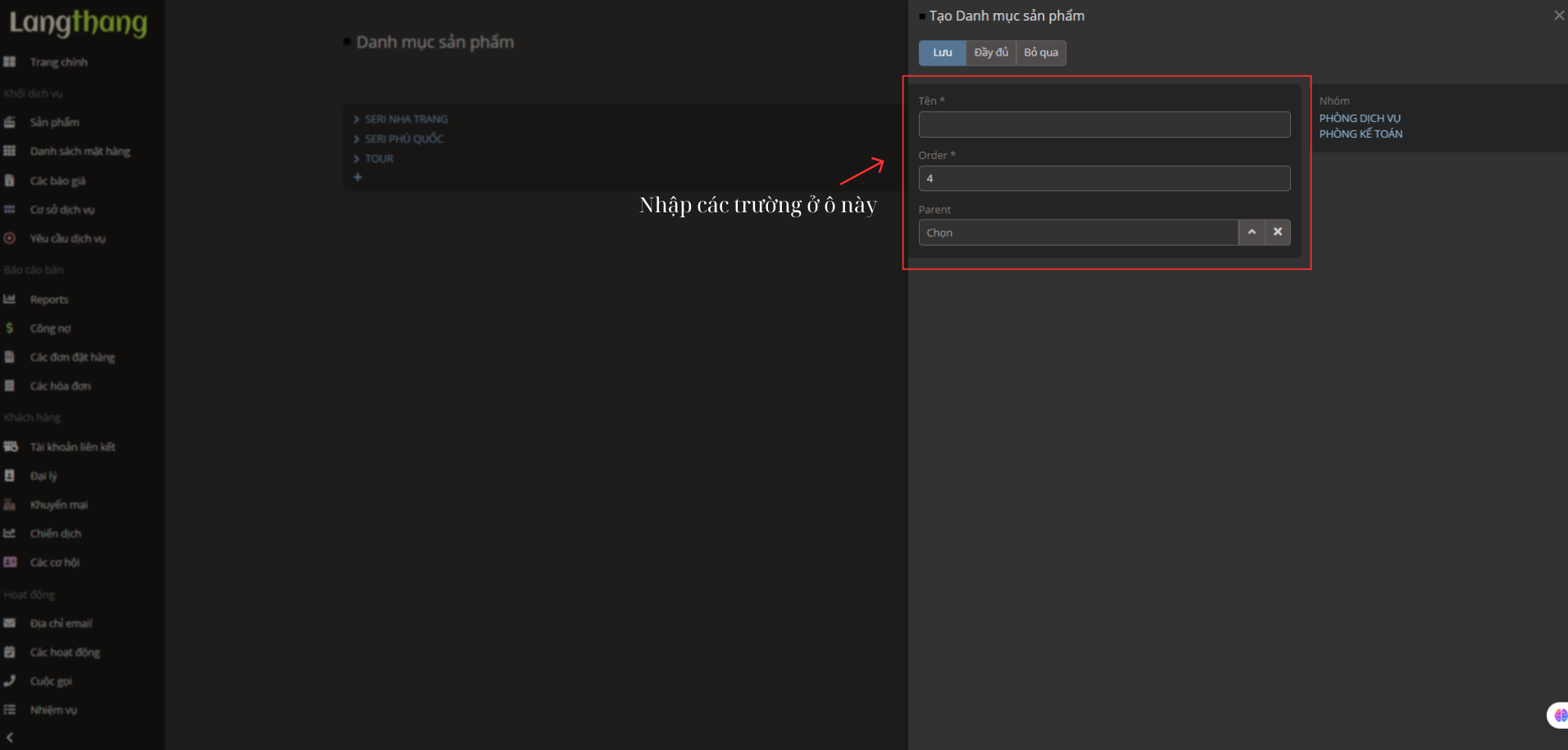Go to Các đơn đặt hàng menu
The width and height of the screenshot is (1568, 750).
(72, 357)
